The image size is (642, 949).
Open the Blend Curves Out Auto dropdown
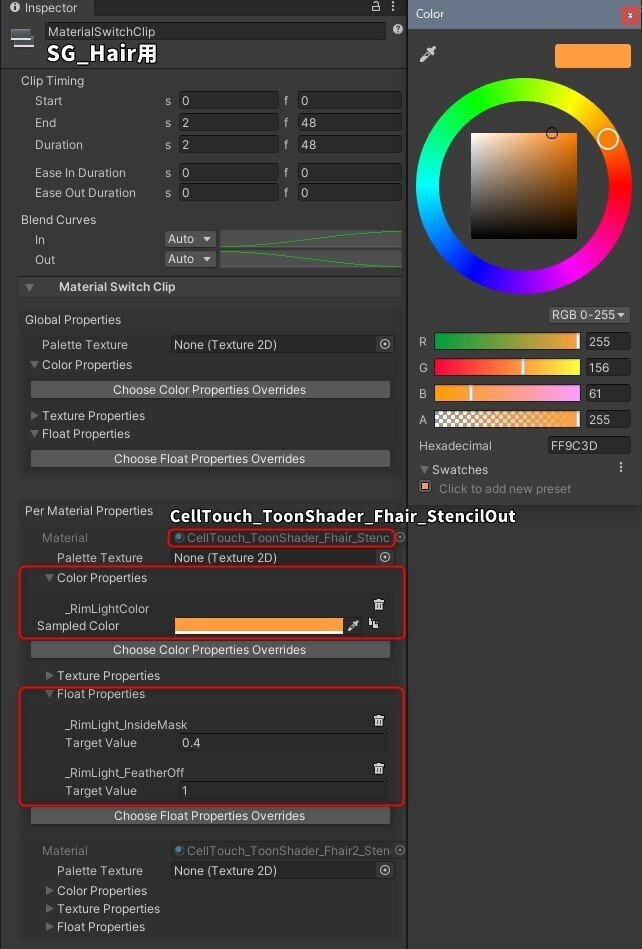point(190,259)
